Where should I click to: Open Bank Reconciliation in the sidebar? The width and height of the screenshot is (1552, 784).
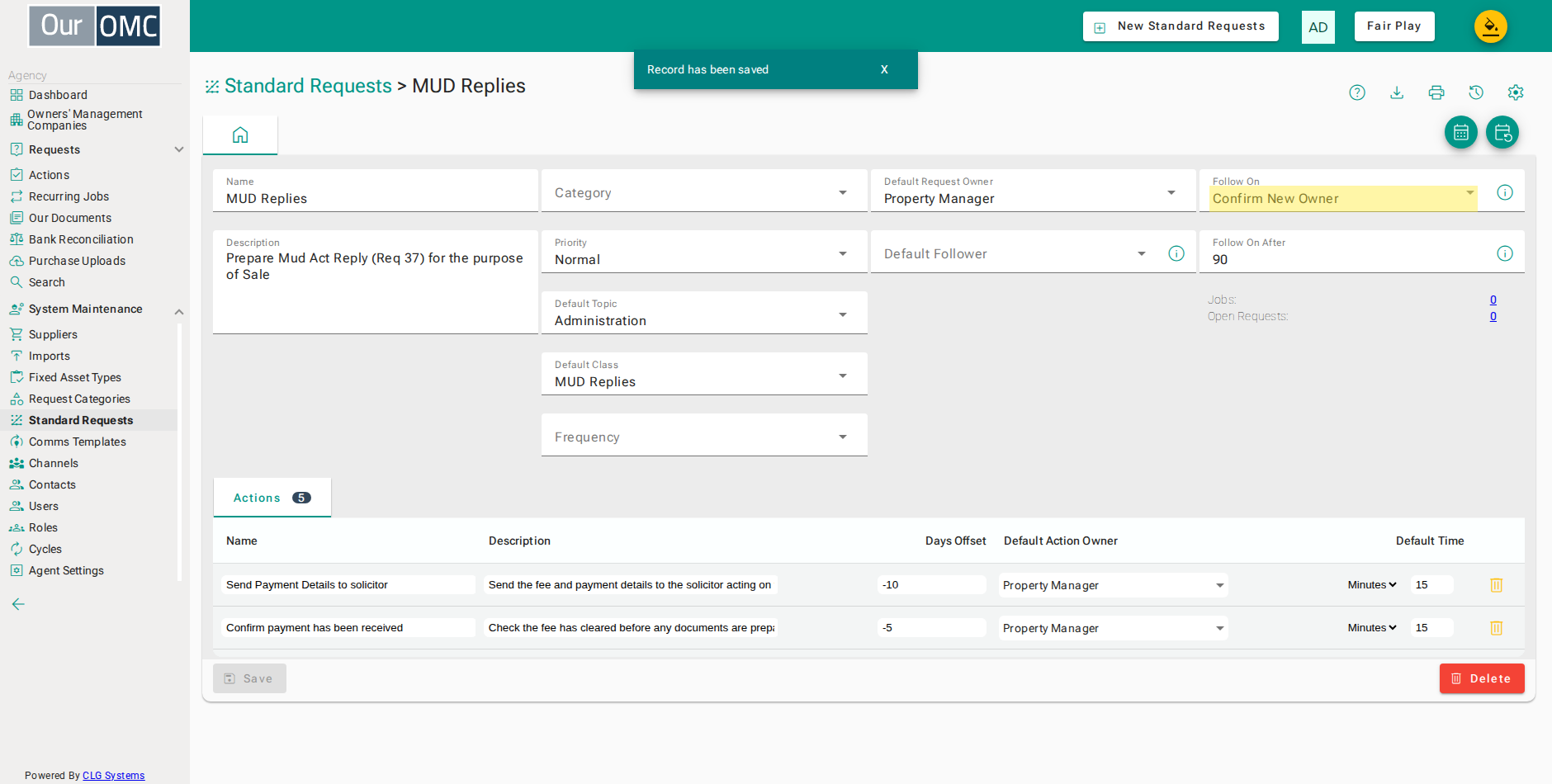pyautogui.click(x=81, y=239)
